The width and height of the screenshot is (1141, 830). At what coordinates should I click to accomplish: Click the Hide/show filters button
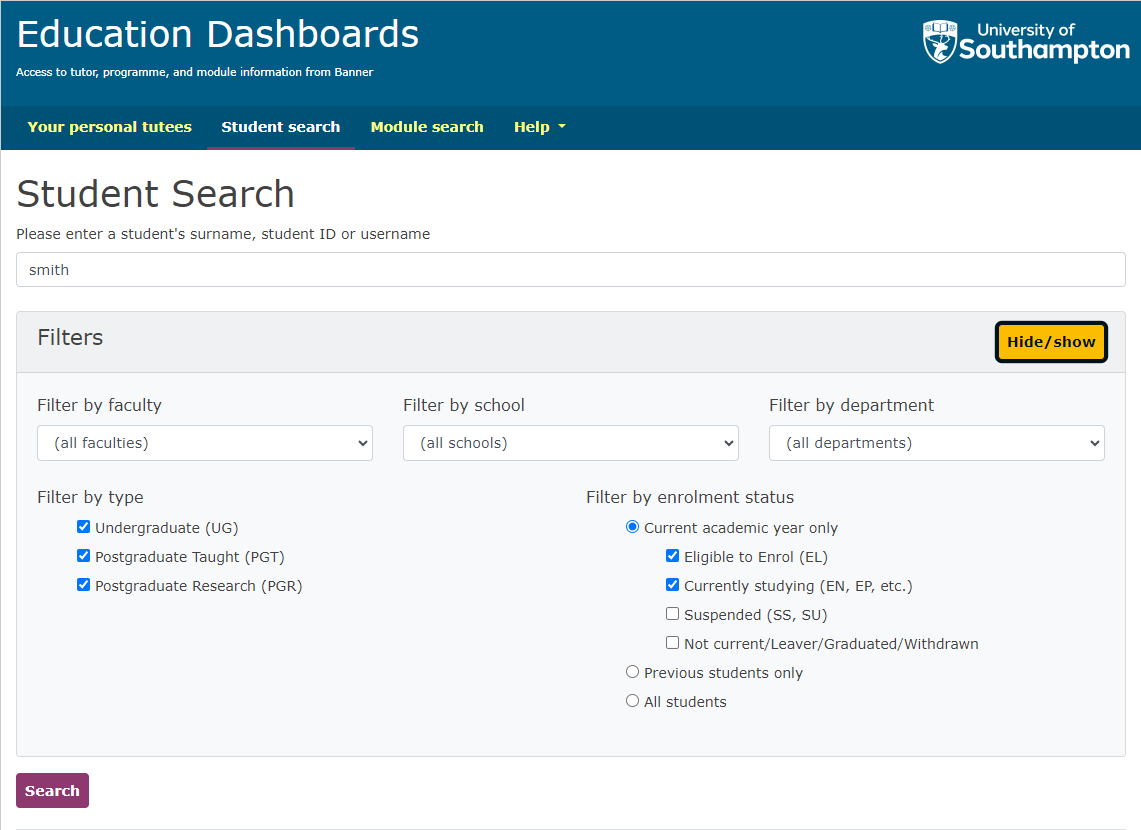(1050, 341)
